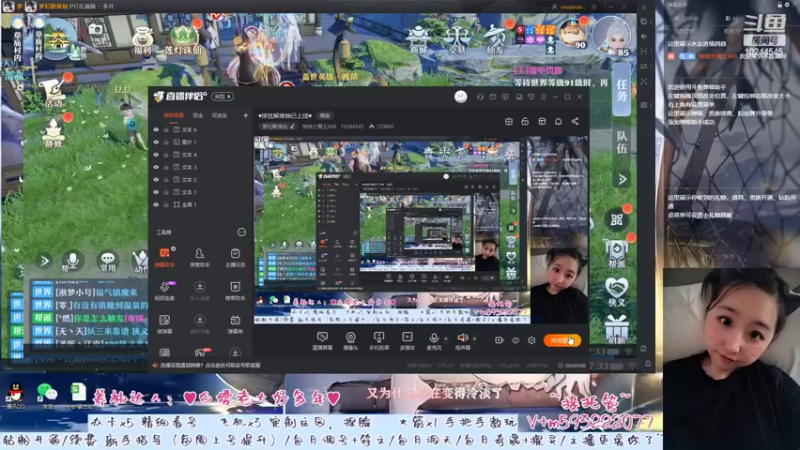Open the main menu icon in 直播伴侣 title bar
800x450 pixels.
pos(543,96)
